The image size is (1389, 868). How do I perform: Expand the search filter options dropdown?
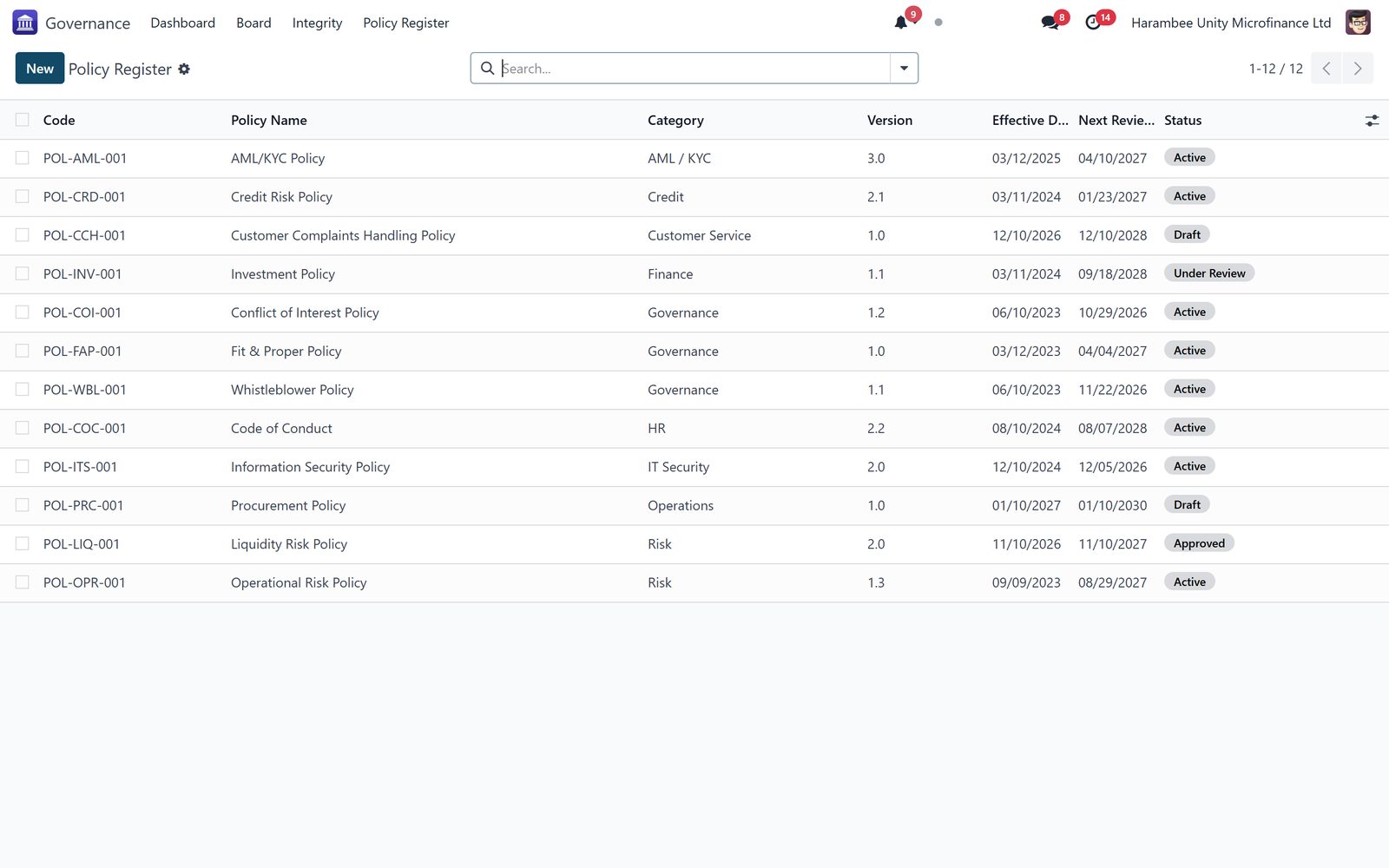904,69
